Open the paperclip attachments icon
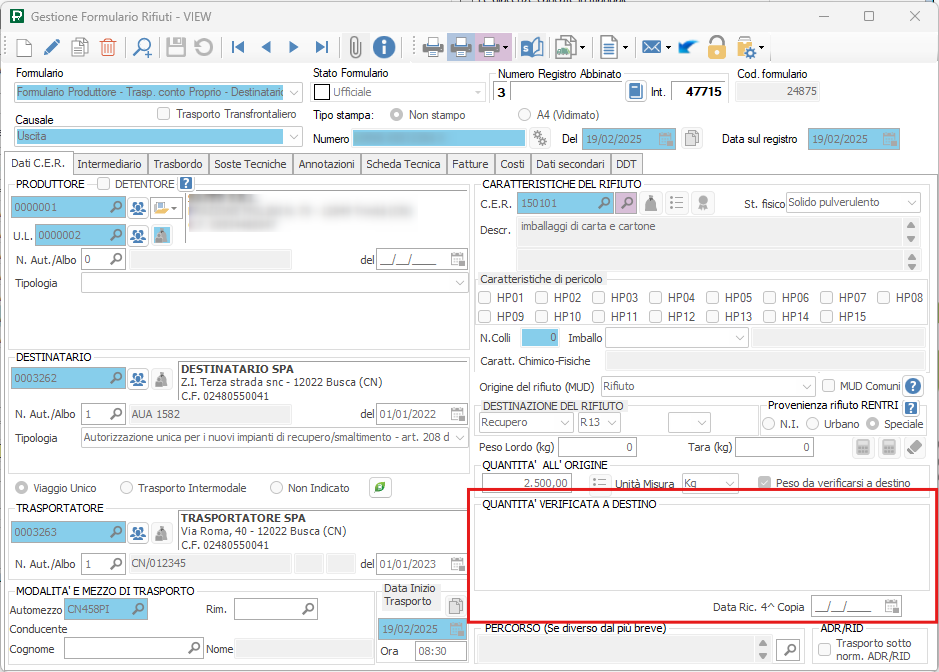Viewport: 939px width, 672px height. click(354, 47)
